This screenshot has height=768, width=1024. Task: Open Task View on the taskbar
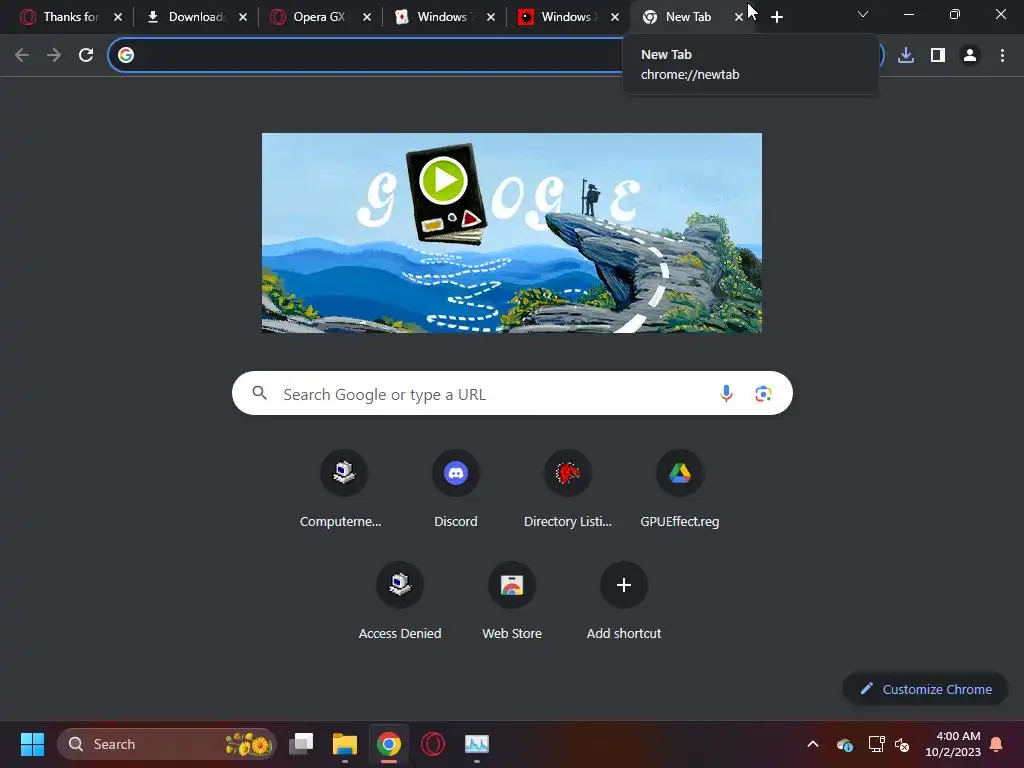[301, 744]
